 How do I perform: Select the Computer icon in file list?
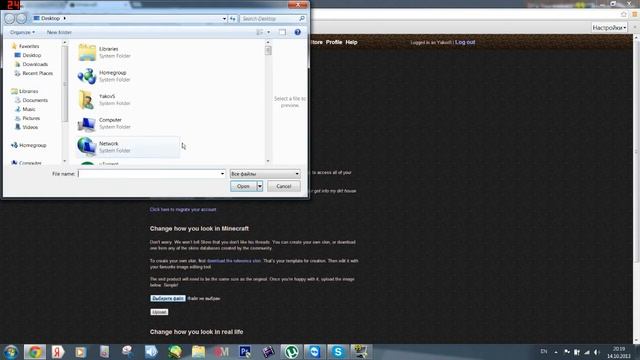click(x=87, y=124)
